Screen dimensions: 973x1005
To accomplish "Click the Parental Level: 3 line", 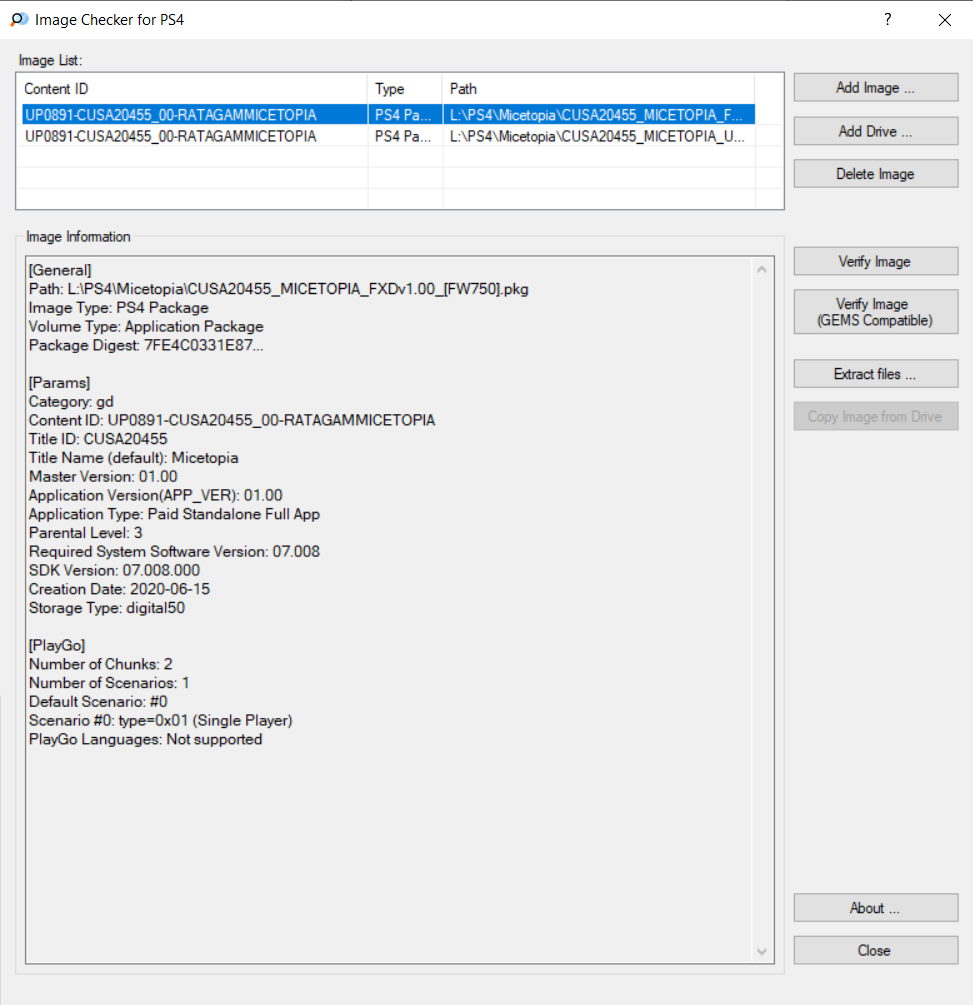I will tap(85, 533).
